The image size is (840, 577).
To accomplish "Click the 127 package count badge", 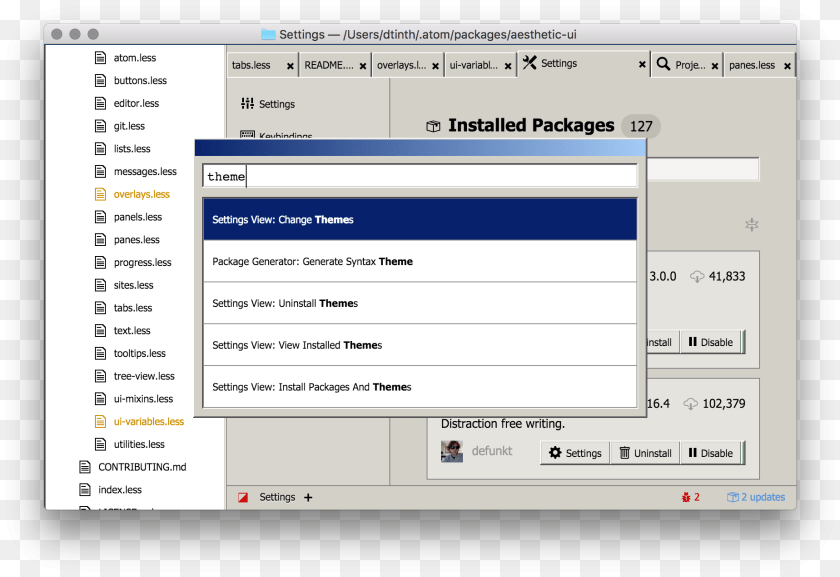I will 641,126.
